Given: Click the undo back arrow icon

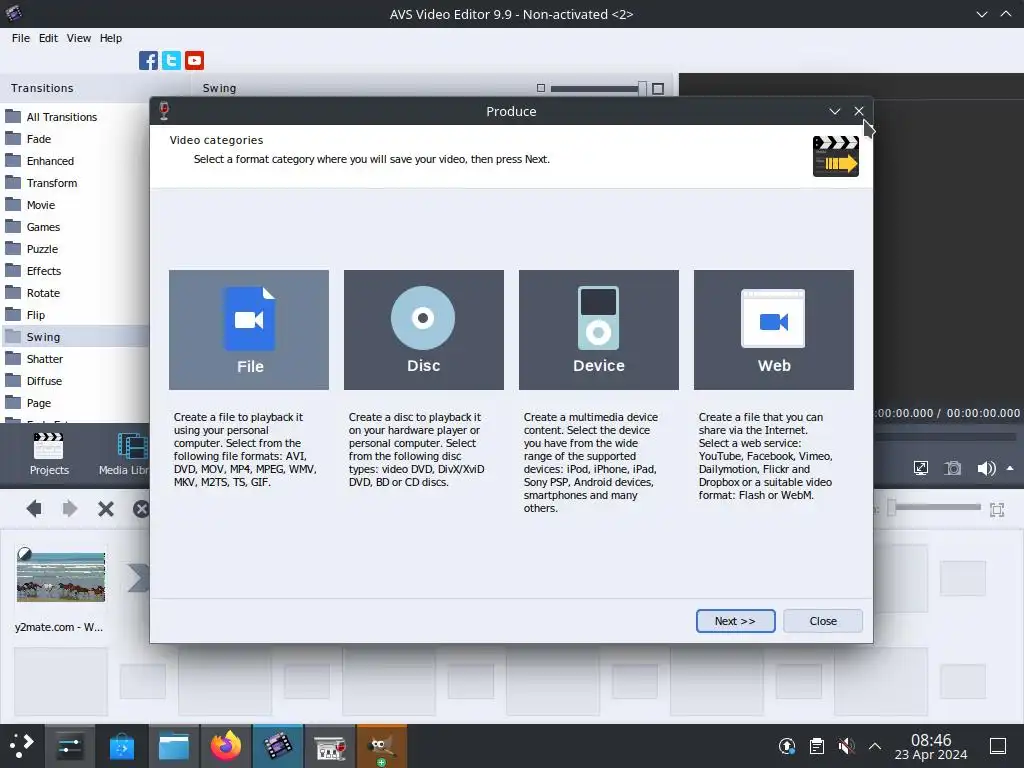Looking at the screenshot, I should click(x=34, y=509).
